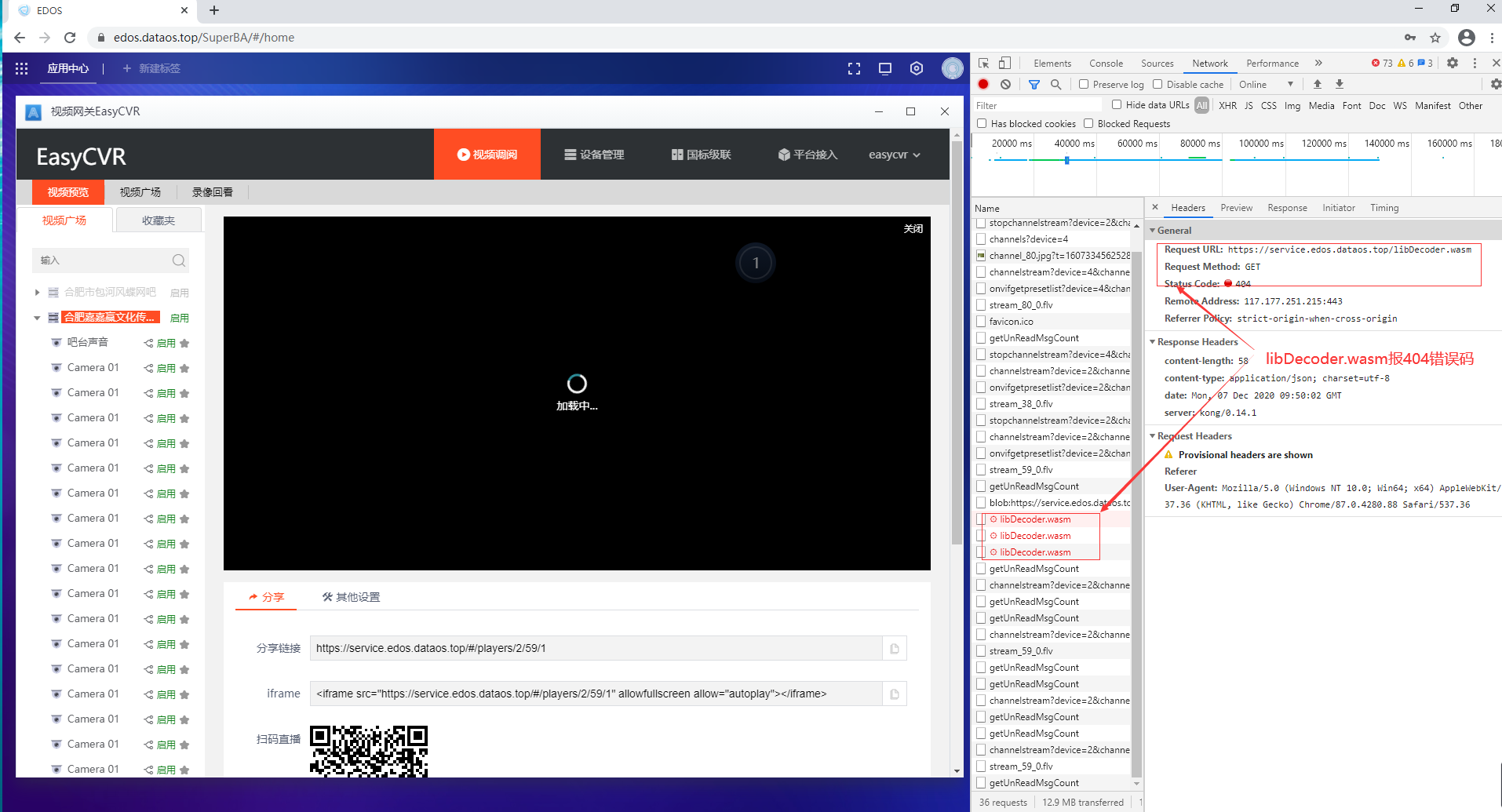Image resolution: width=1502 pixels, height=812 pixels.
Task: Filter requests by XHR type
Action: click(1227, 105)
